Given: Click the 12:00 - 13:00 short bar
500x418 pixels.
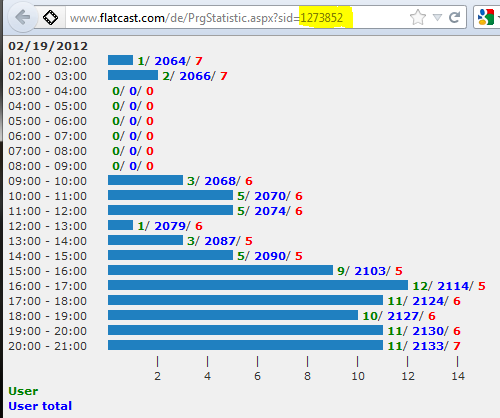Looking at the screenshot, I should (120, 225).
